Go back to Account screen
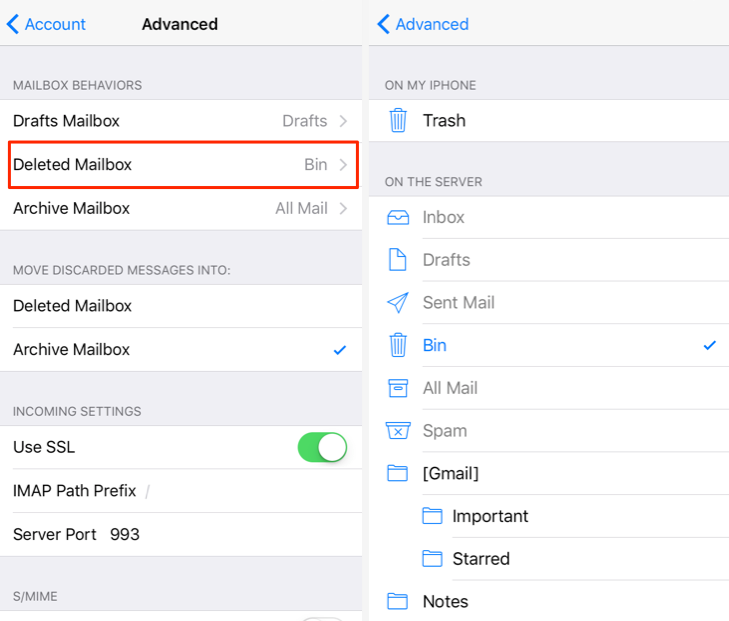This screenshot has height=621, width=729. (47, 24)
